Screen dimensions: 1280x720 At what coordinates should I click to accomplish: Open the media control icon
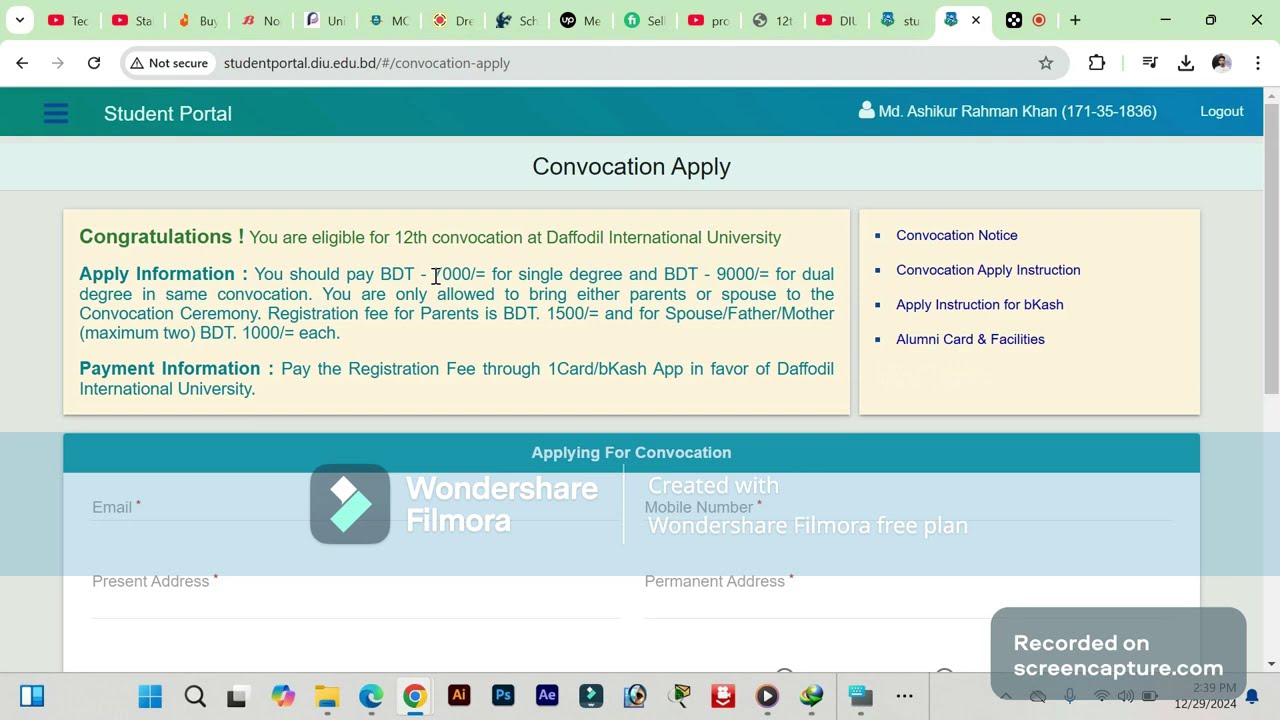pos(1150,63)
